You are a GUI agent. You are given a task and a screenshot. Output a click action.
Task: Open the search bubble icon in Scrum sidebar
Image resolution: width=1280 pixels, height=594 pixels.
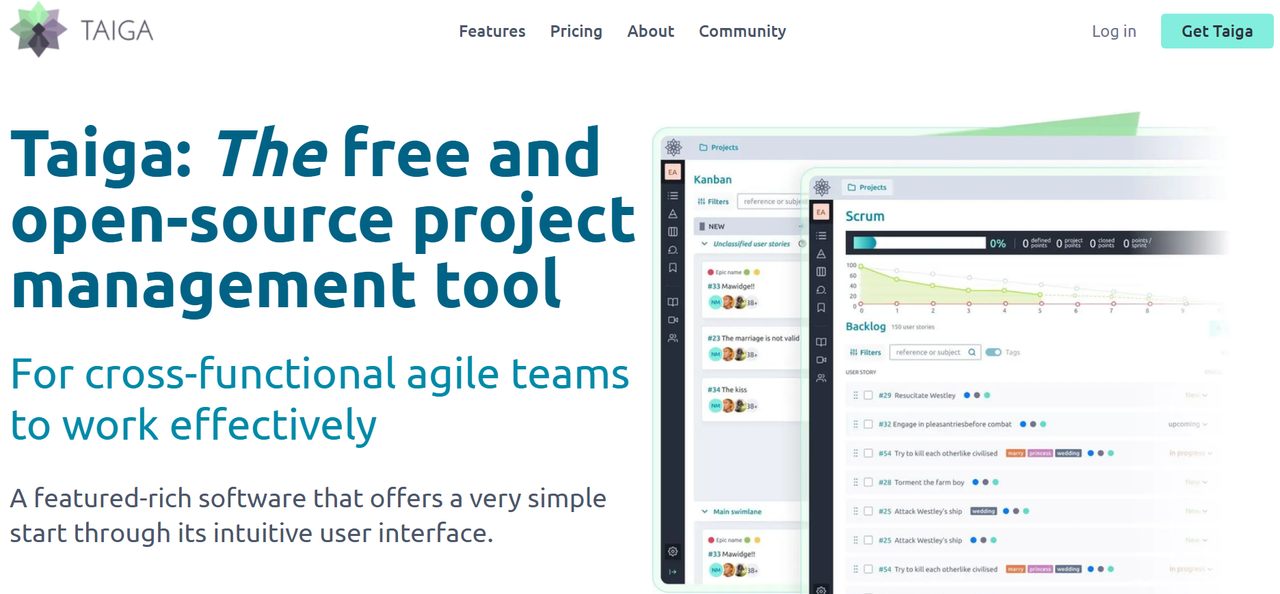(x=821, y=290)
